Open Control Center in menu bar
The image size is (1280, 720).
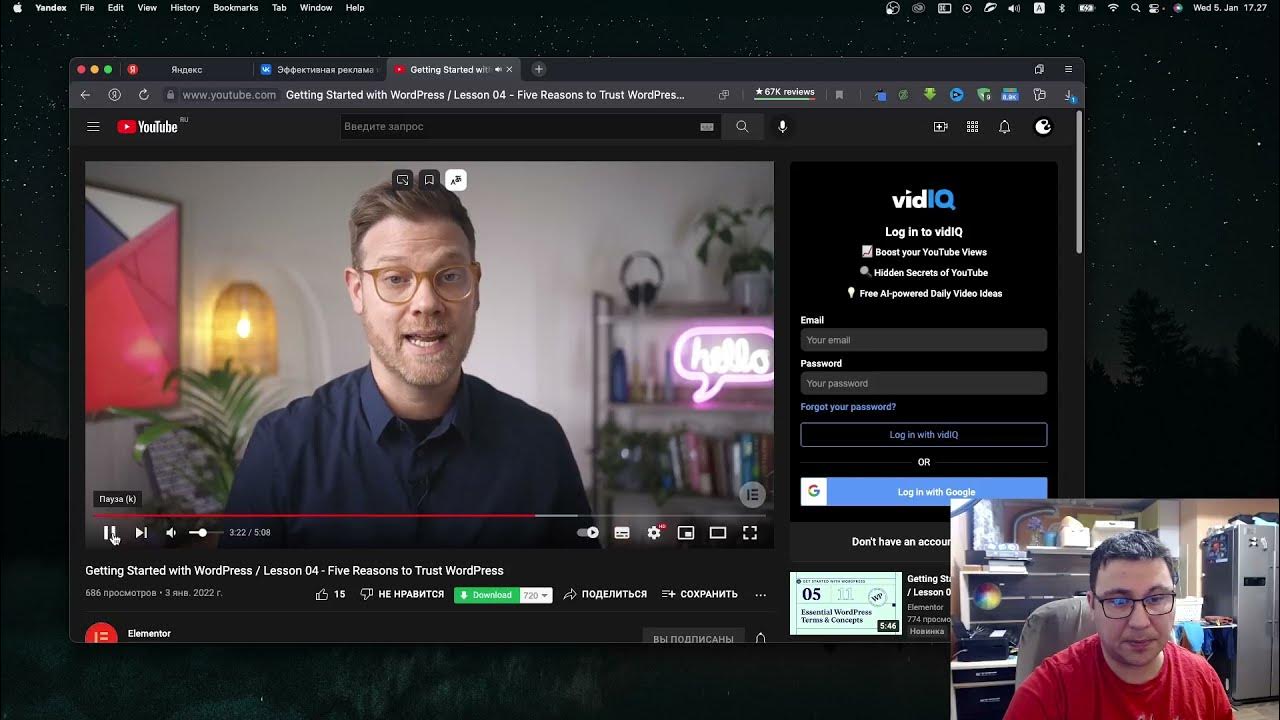pyautogui.click(x=1155, y=8)
